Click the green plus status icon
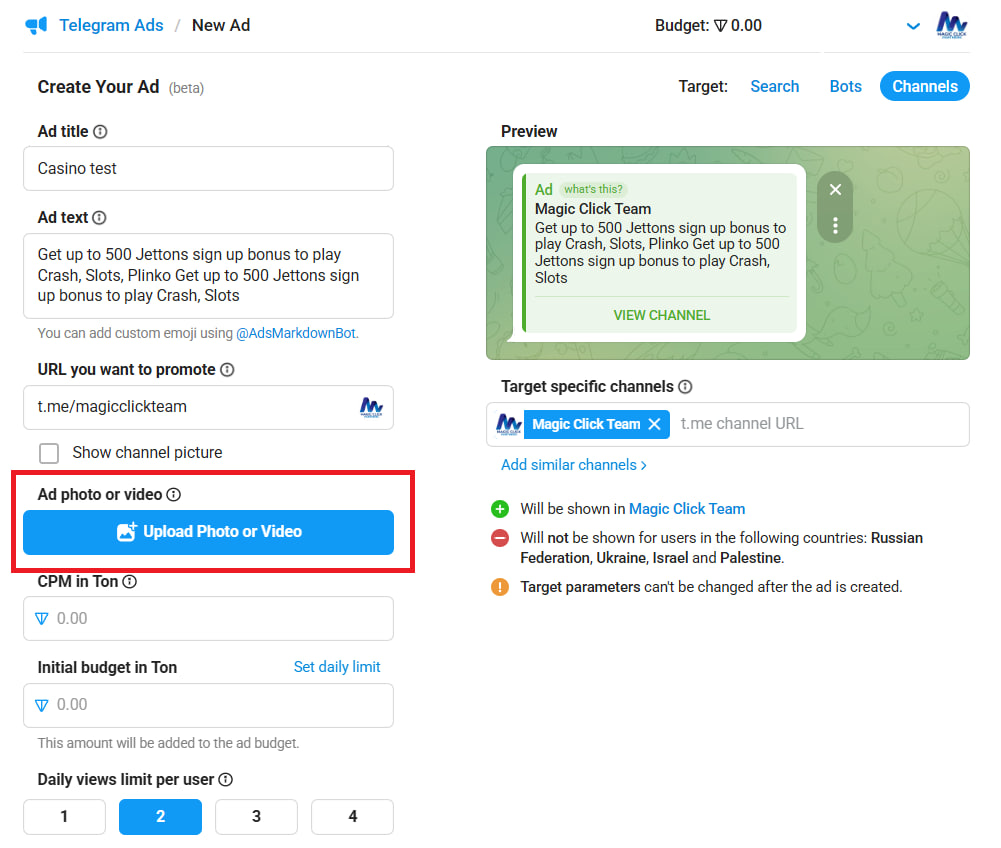 tap(500, 509)
